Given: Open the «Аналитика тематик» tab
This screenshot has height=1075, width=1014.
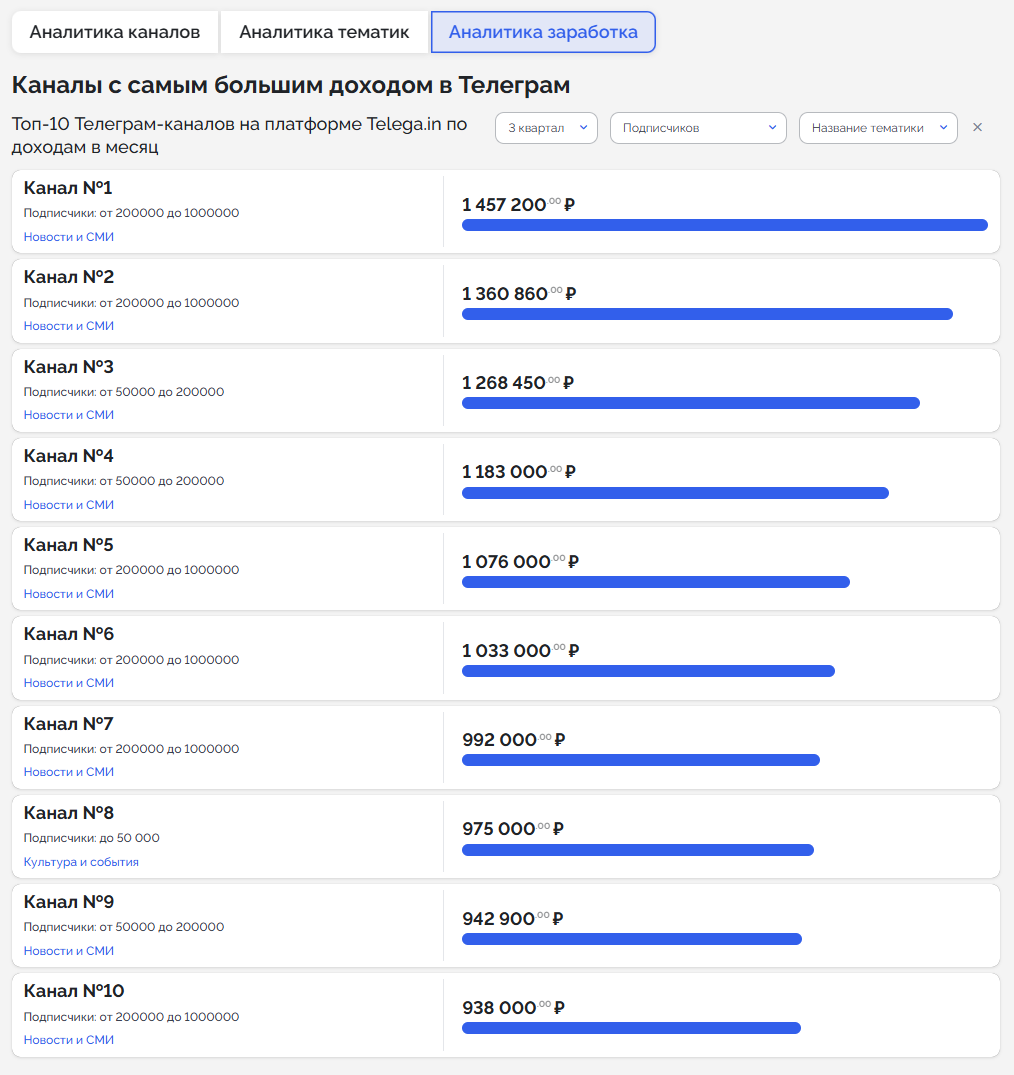Looking at the screenshot, I should pyautogui.click(x=324, y=32).
